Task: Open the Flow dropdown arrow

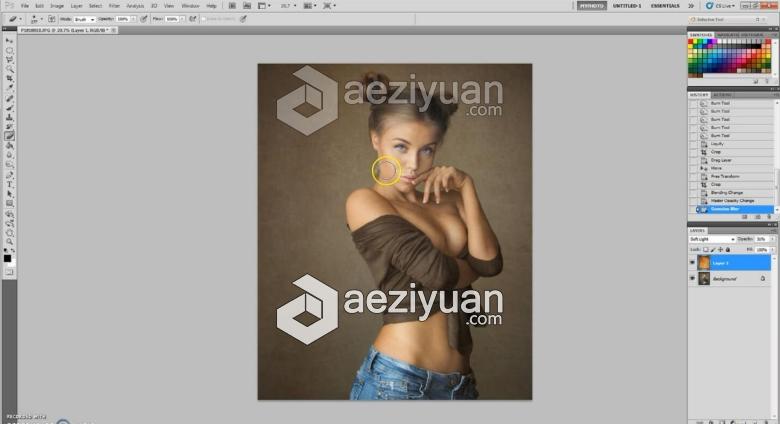Action: coord(182,19)
